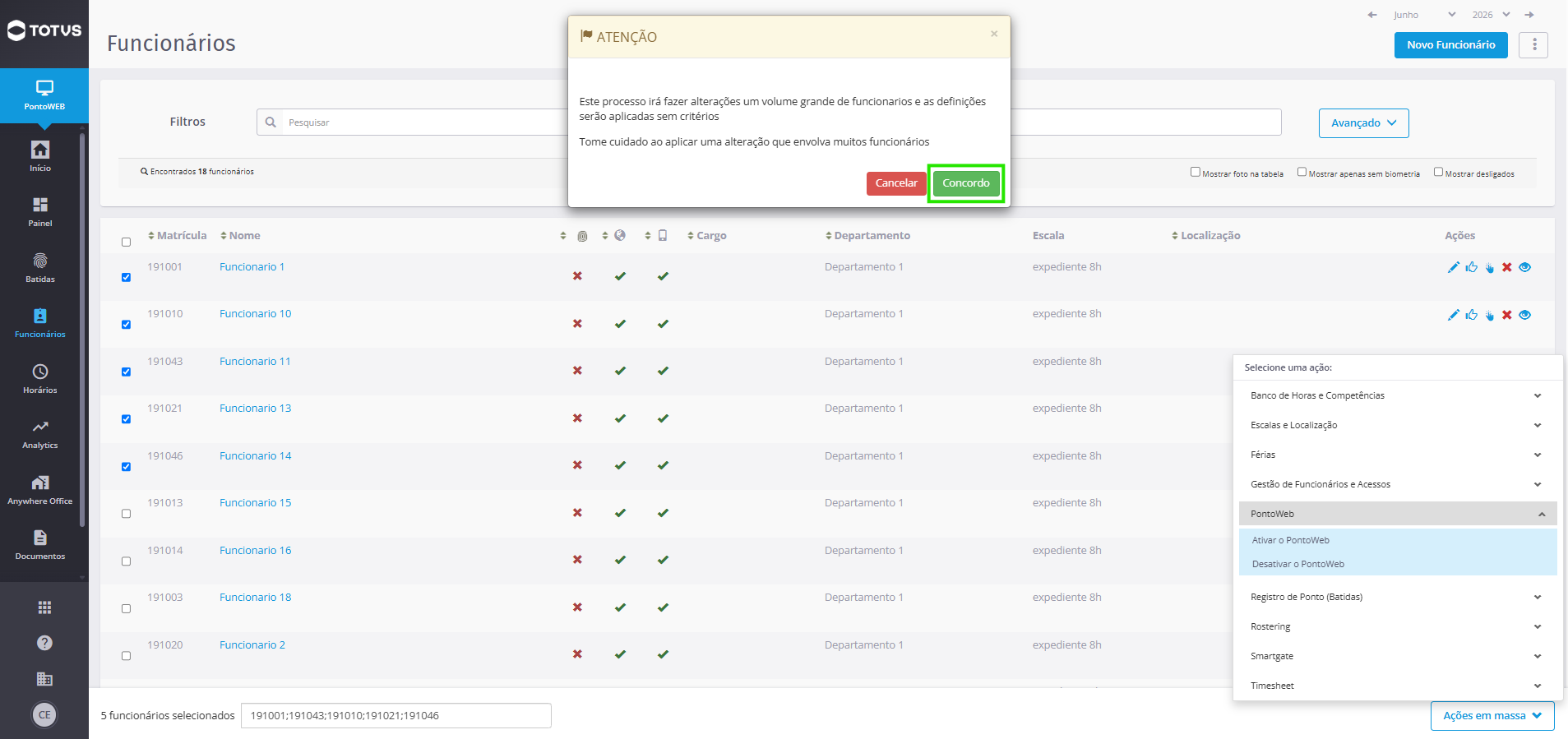Go to next month arrow
Viewport: 1568px width, 739px height.
tap(1529, 15)
